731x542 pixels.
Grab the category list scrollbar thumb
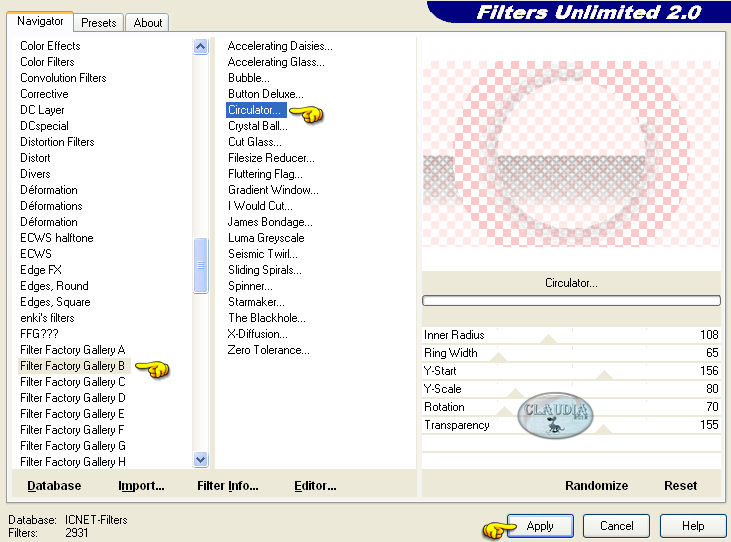pyautogui.click(x=200, y=265)
